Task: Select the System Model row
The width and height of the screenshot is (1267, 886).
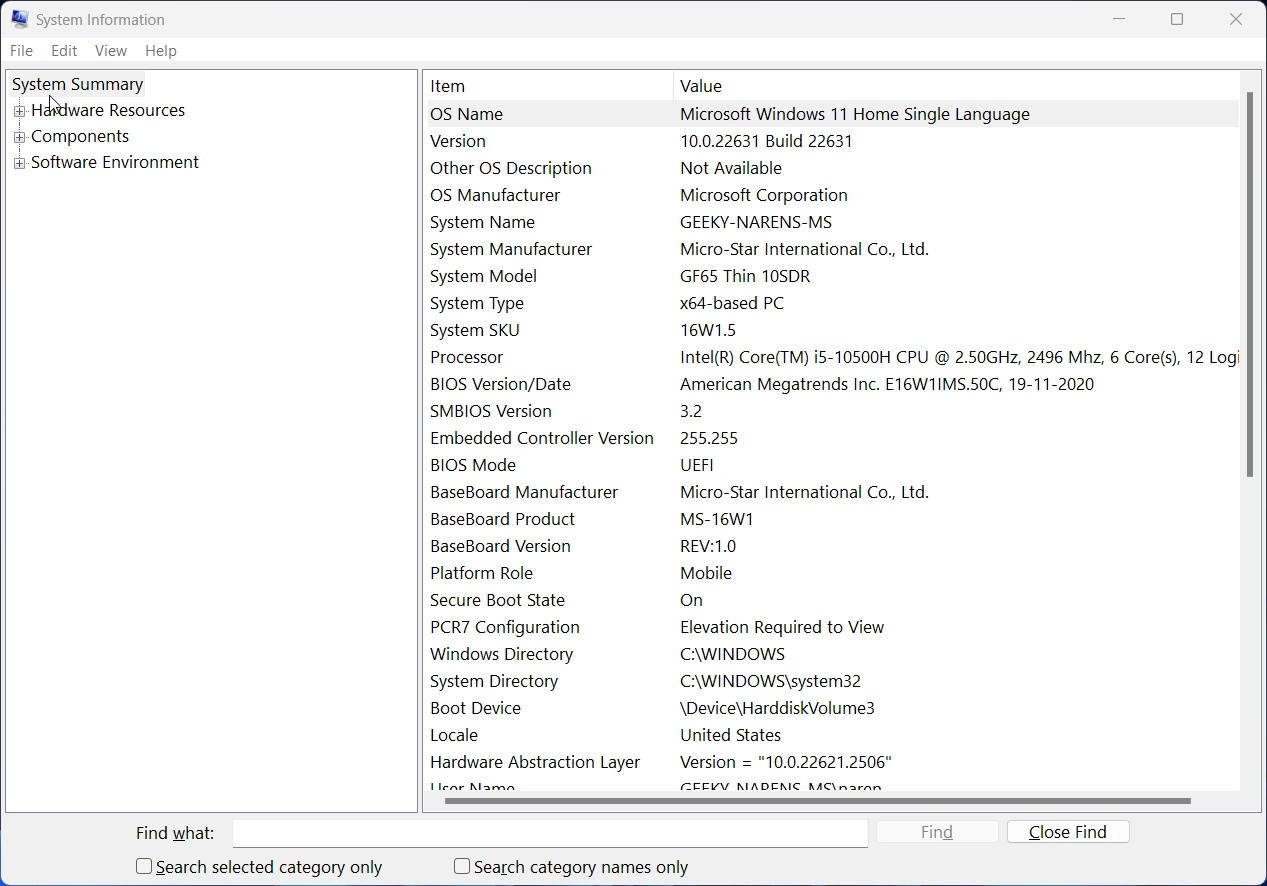Action: (833, 276)
